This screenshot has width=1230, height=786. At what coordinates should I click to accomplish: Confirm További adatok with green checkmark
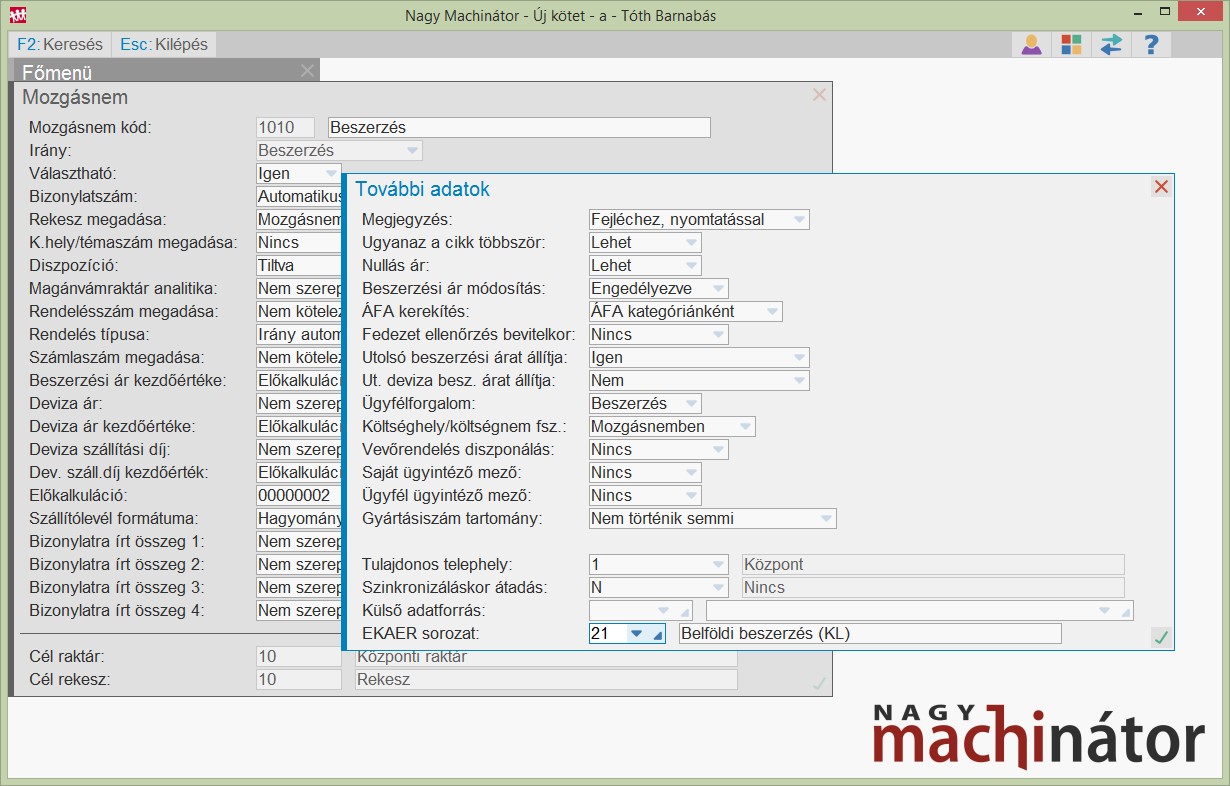click(x=1160, y=637)
